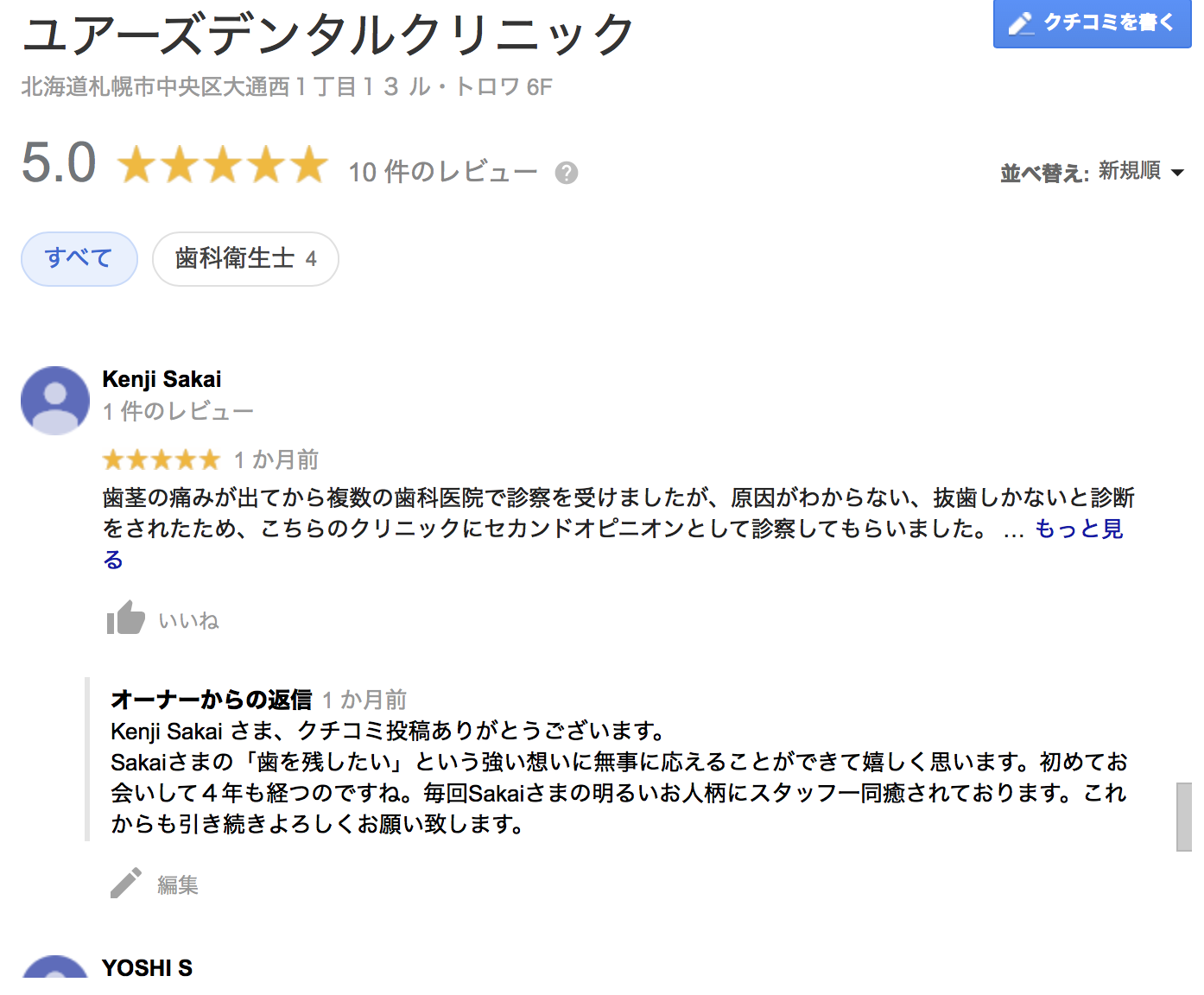Click the pencil icon on クチコミを書く button

[x=1021, y=23]
